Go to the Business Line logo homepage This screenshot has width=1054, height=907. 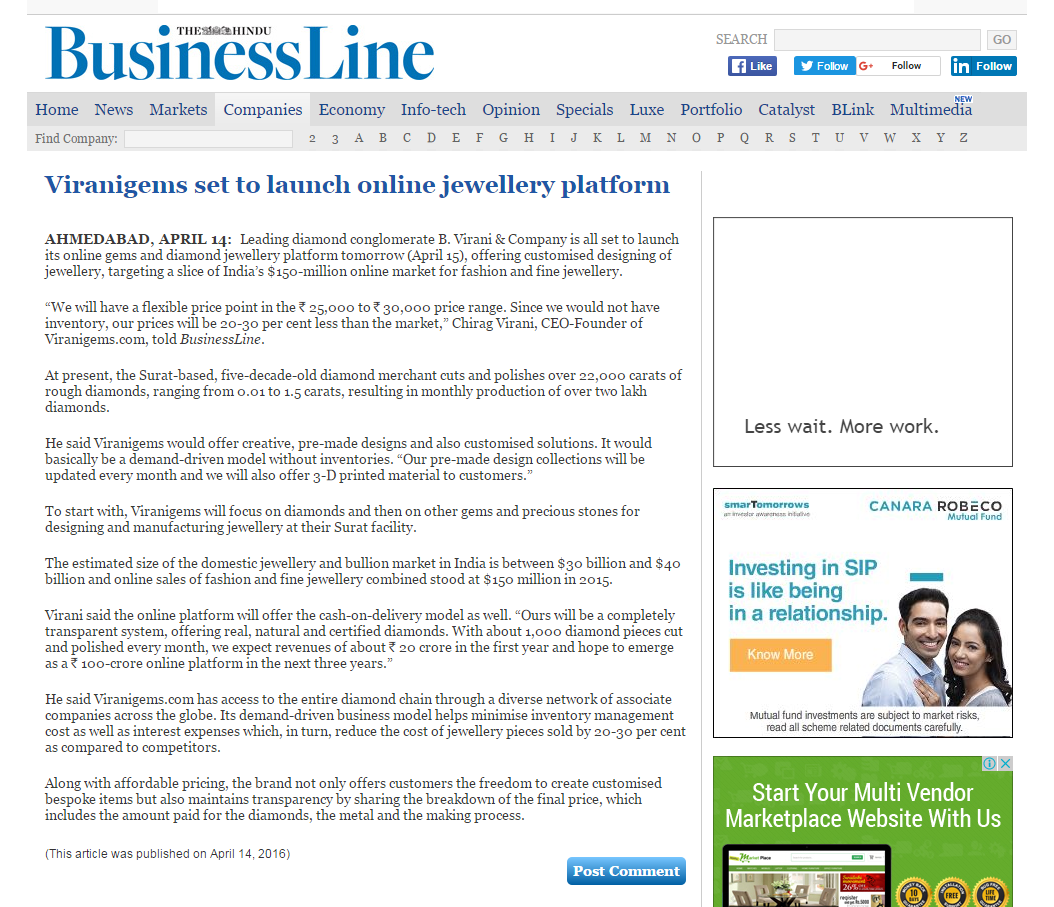(x=240, y=53)
